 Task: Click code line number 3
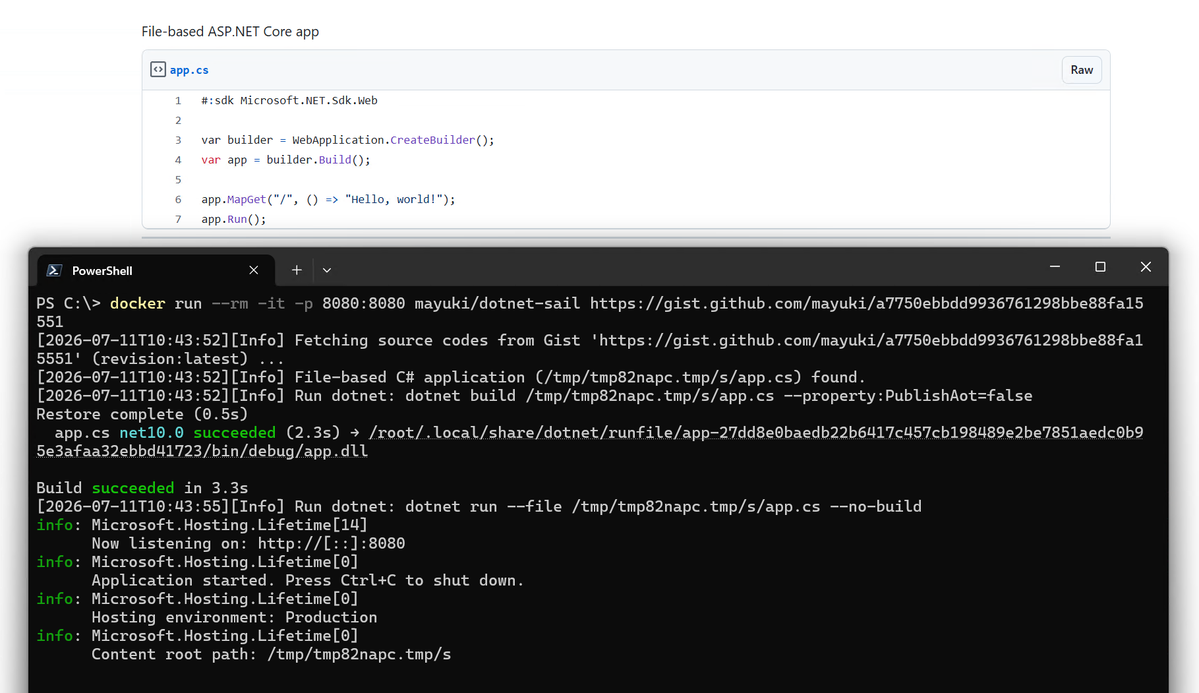click(x=178, y=140)
